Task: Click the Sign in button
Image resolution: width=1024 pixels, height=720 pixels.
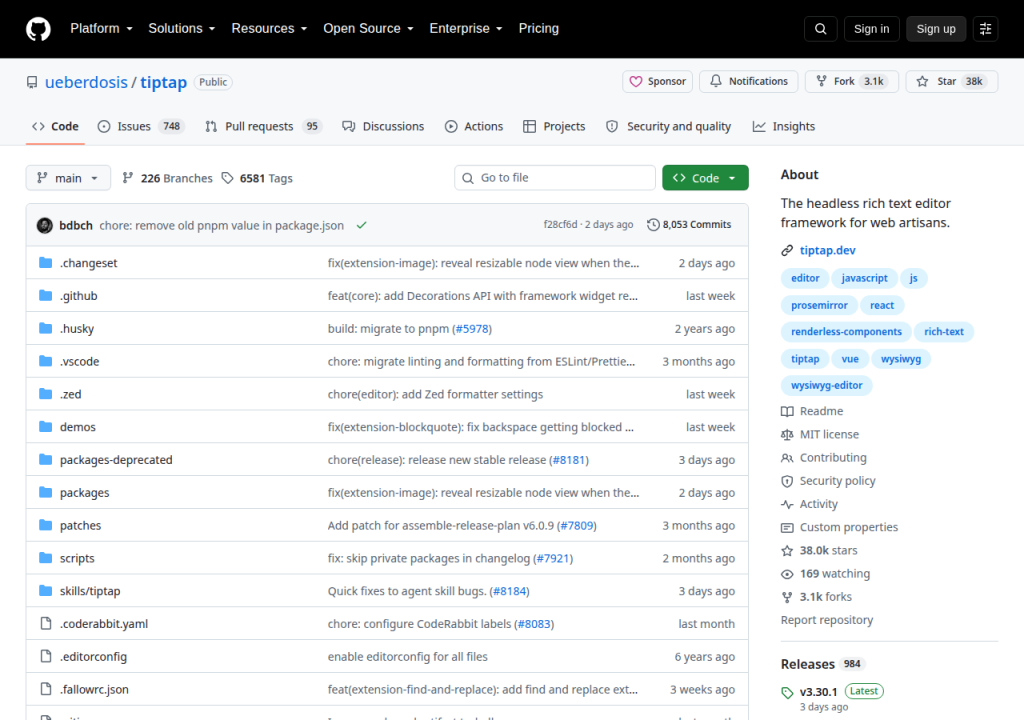Action: (x=871, y=29)
